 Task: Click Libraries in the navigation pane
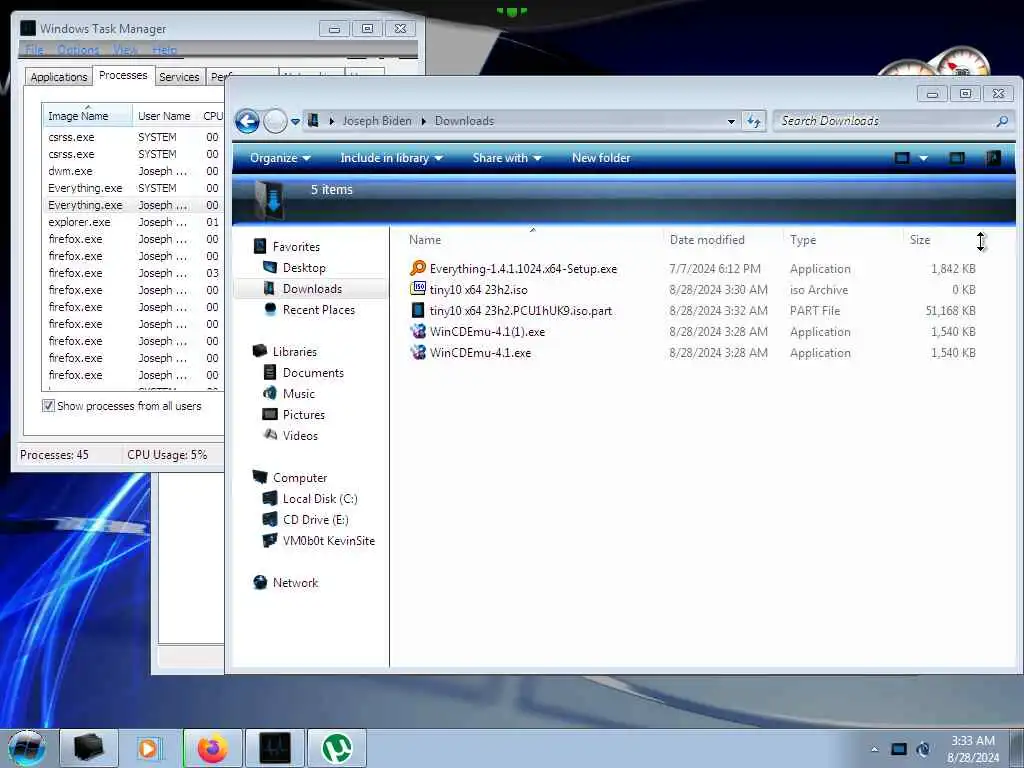[x=295, y=351]
